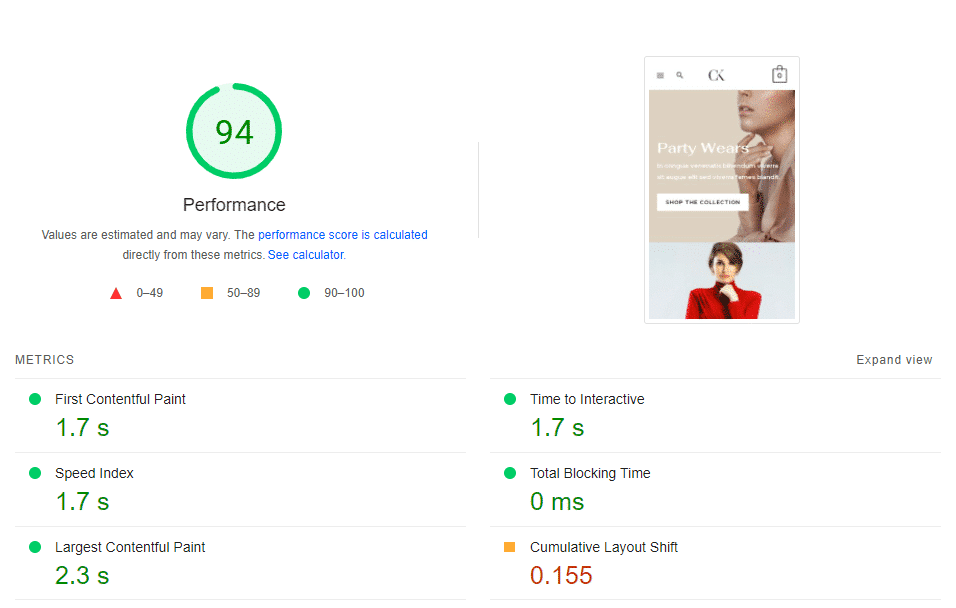Click the 94 performance score gauge
The height and width of the screenshot is (608, 956).
[233, 131]
